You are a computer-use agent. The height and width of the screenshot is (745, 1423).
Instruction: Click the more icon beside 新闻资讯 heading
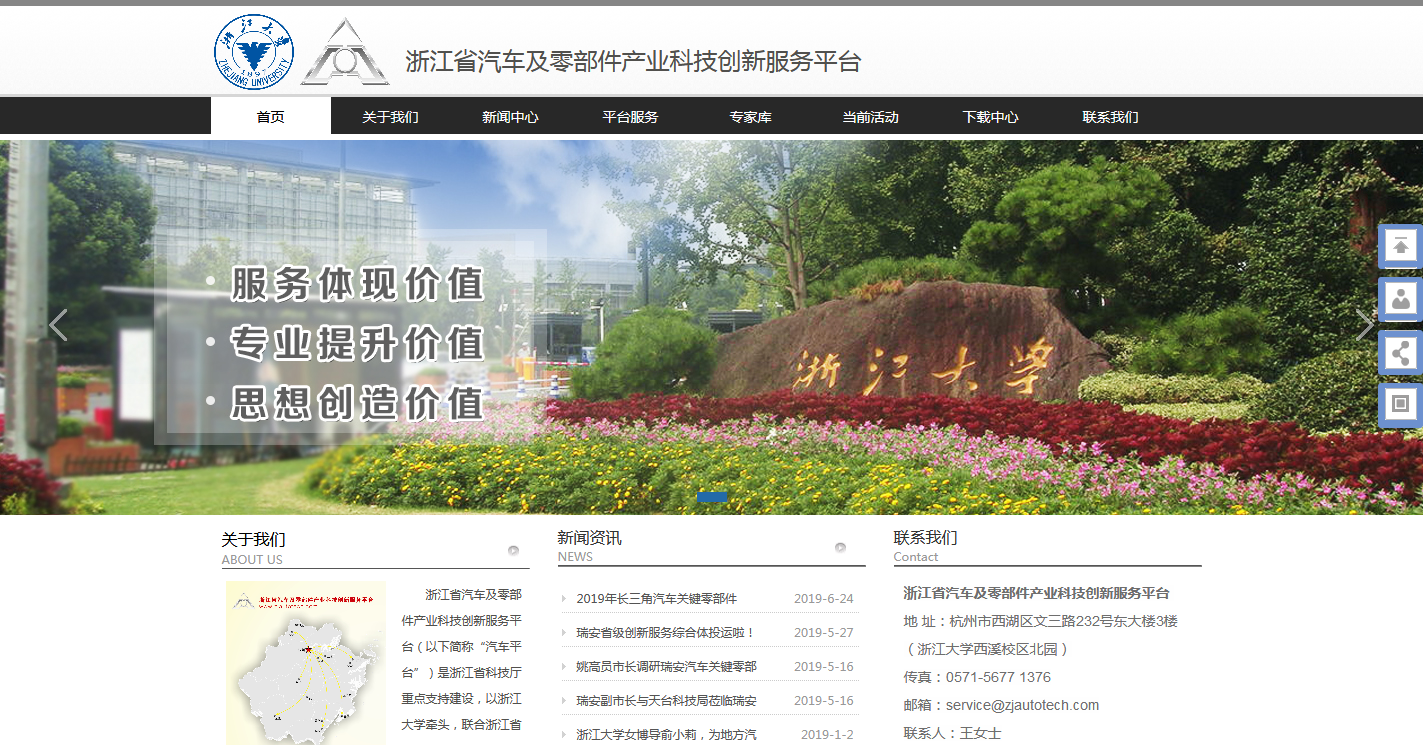pos(840,547)
